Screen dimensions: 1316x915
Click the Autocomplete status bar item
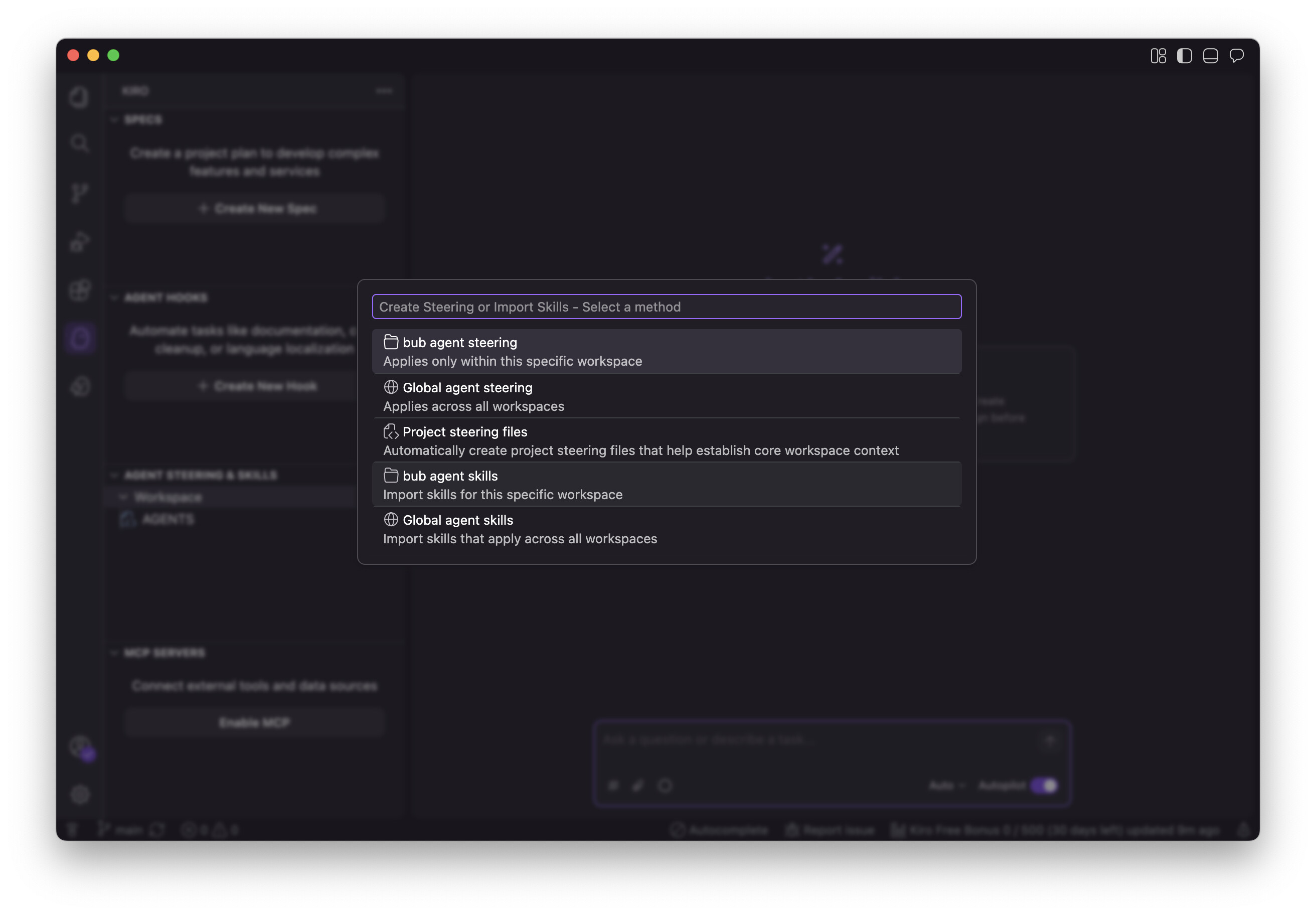[719, 830]
